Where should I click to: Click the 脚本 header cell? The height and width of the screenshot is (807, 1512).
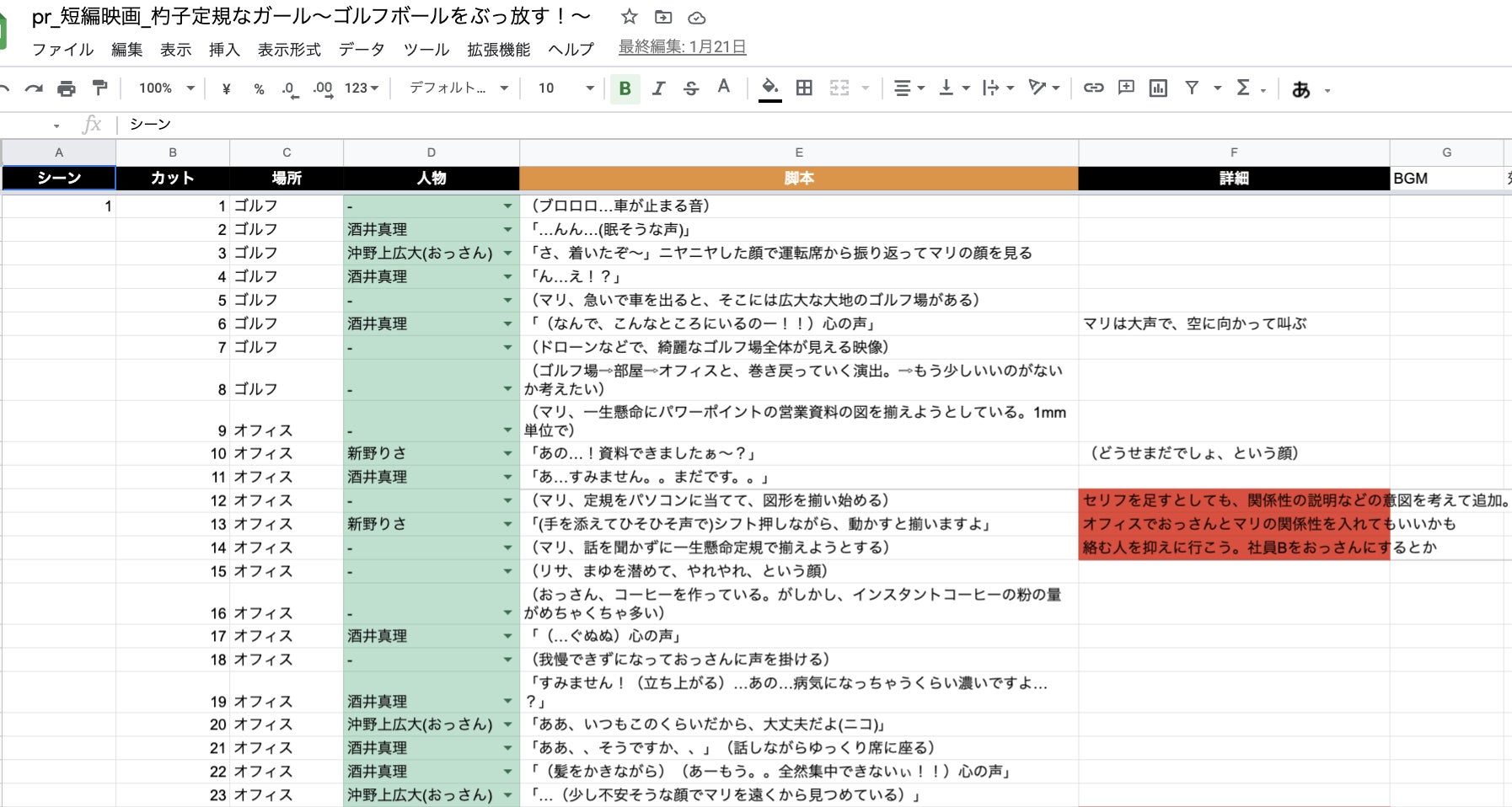click(798, 178)
